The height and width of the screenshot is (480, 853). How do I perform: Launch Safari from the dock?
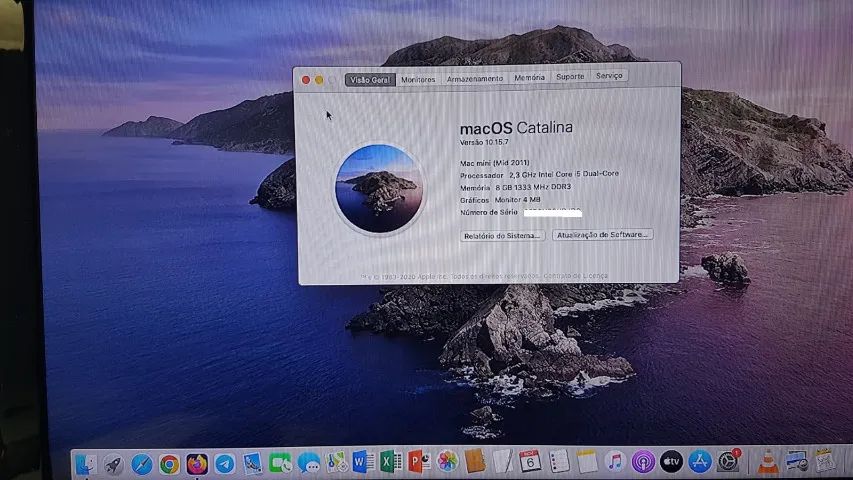pyautogui.click(x=141, y=464)
